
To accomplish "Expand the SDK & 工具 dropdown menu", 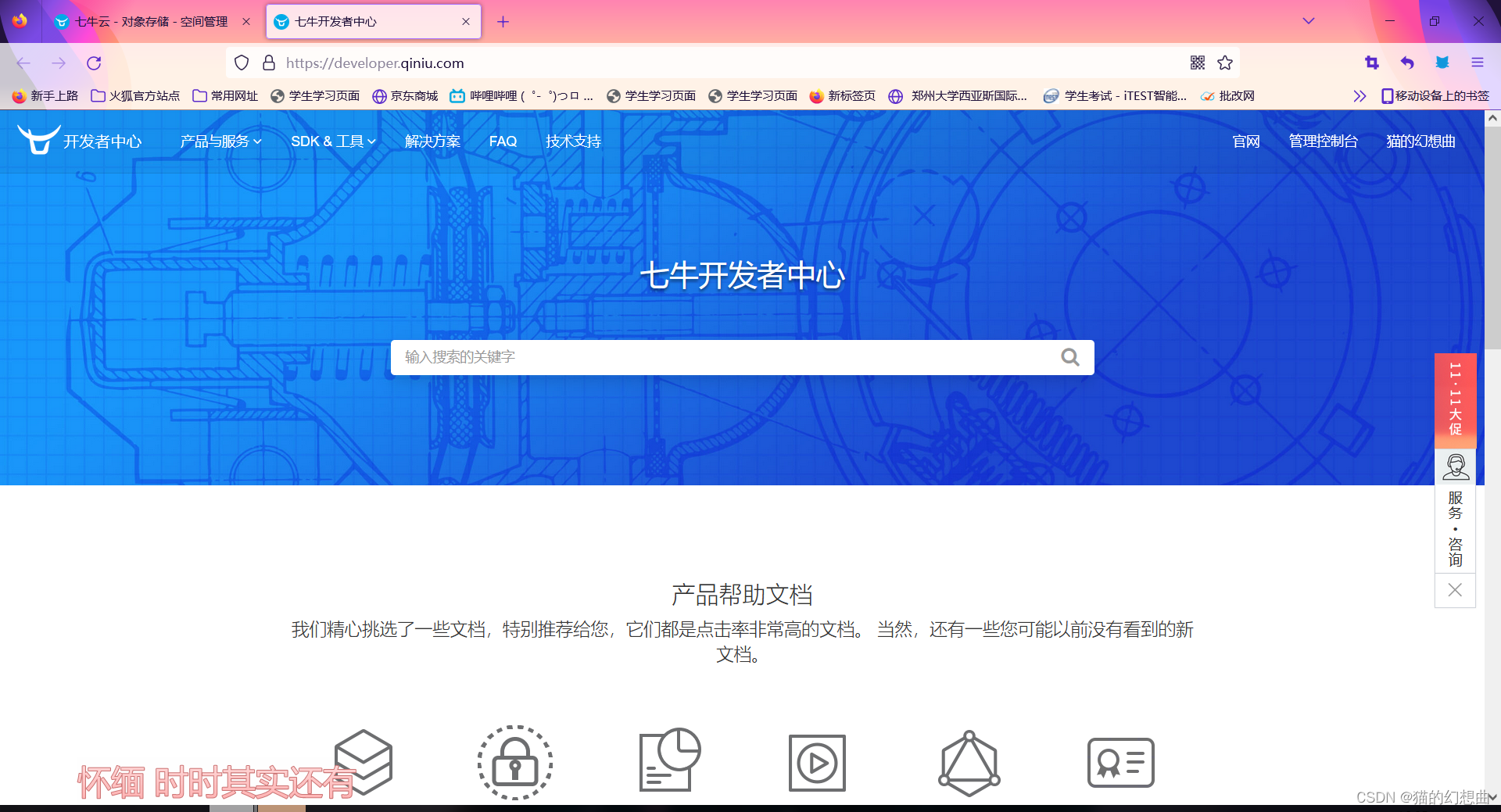I will pos(333,141).
